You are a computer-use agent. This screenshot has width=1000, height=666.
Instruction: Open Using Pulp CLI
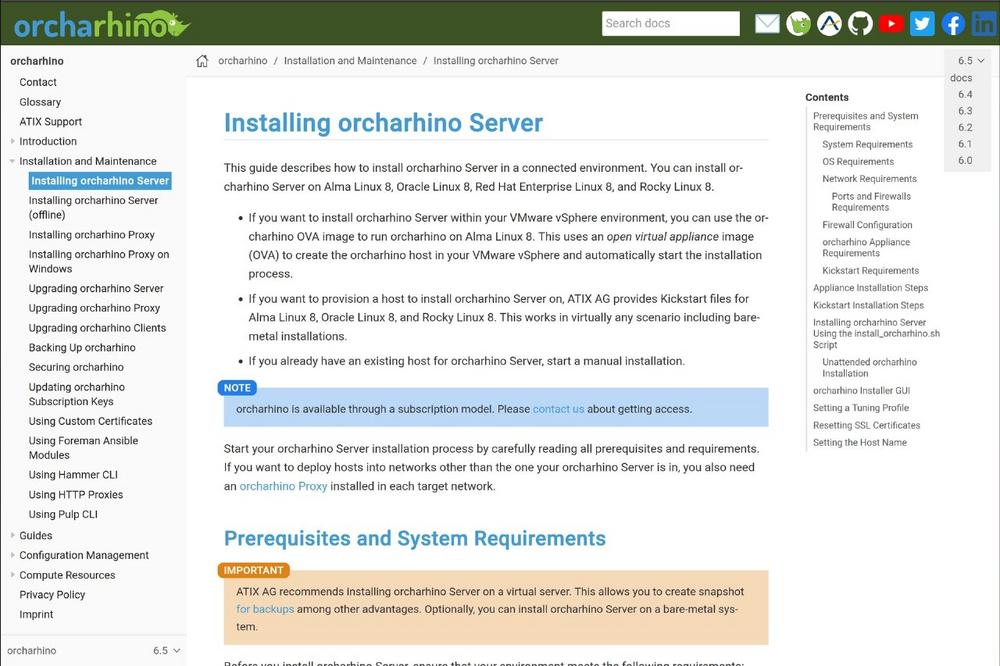pyautogui.click(x=63, y=514)
